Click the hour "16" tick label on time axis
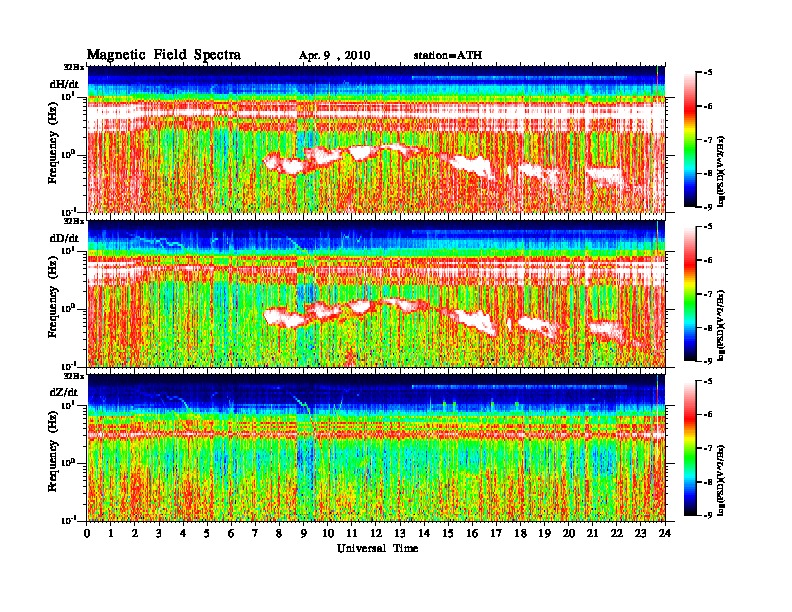 click(x=472, y=534)
